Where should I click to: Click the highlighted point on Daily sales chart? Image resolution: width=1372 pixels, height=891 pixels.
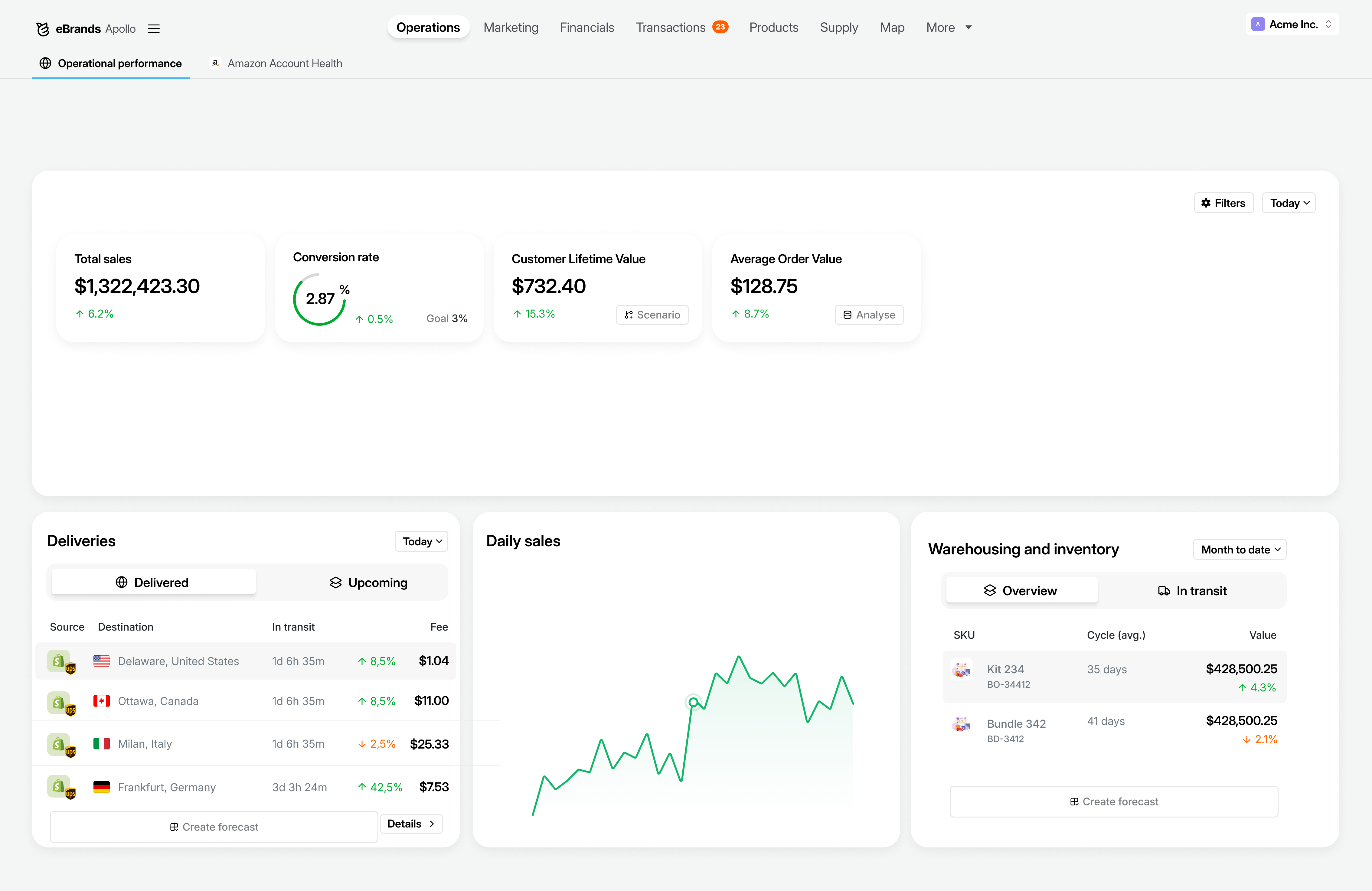[x=694, y=702]
